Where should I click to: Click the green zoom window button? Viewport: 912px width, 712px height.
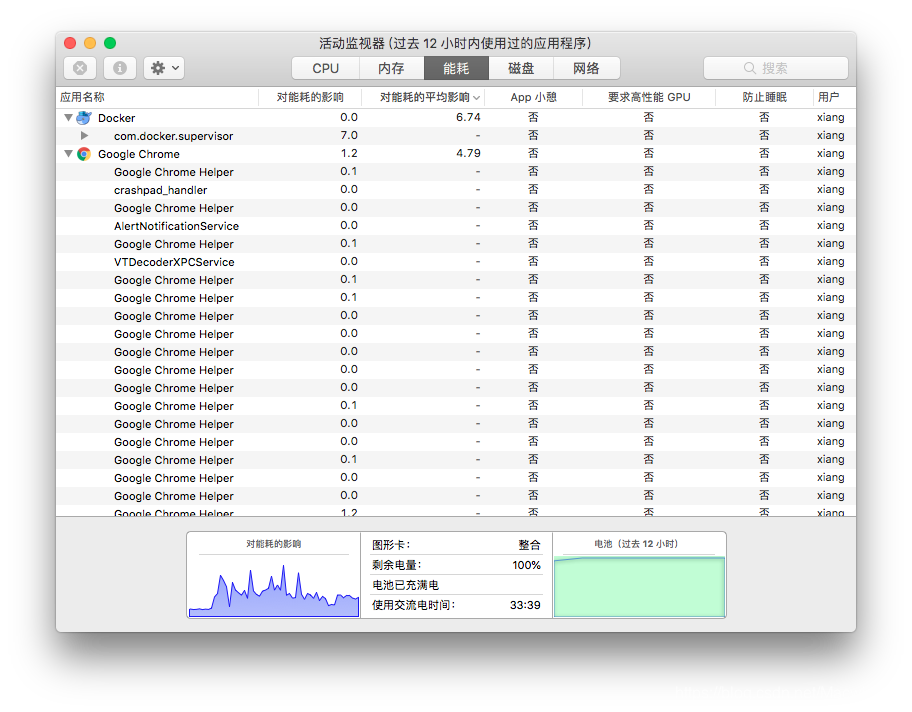pos(110,43)
